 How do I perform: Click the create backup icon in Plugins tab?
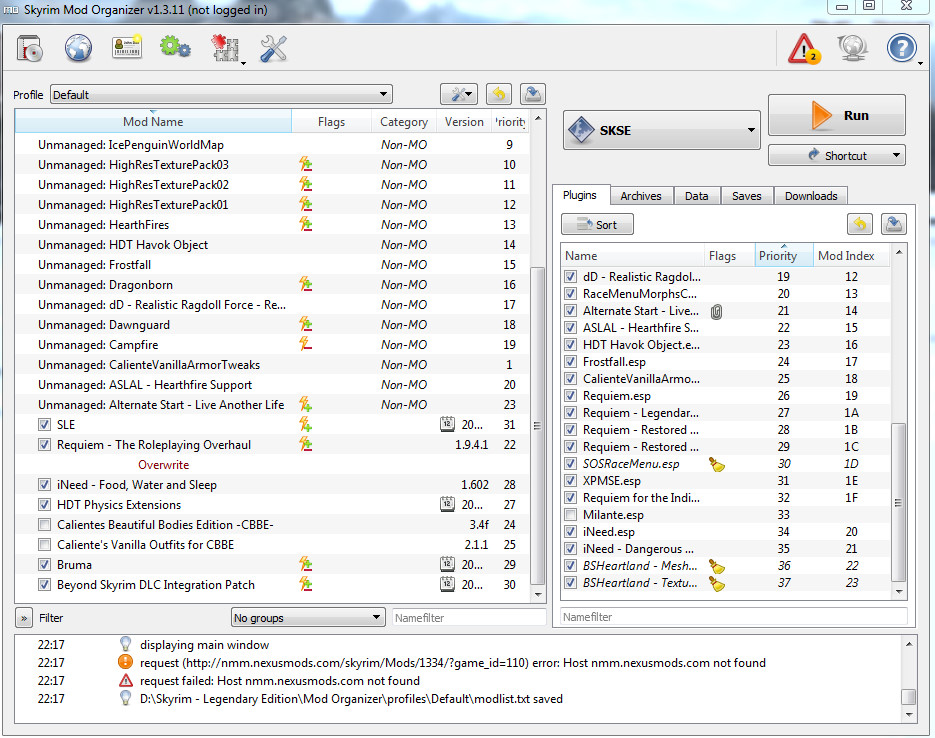pyautogui.click(x=894, y=224)
